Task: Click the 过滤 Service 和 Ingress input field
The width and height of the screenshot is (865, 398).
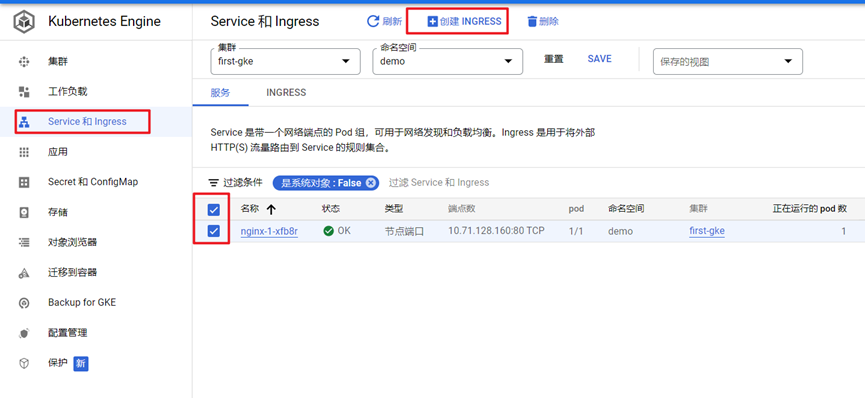Action: 439,183
